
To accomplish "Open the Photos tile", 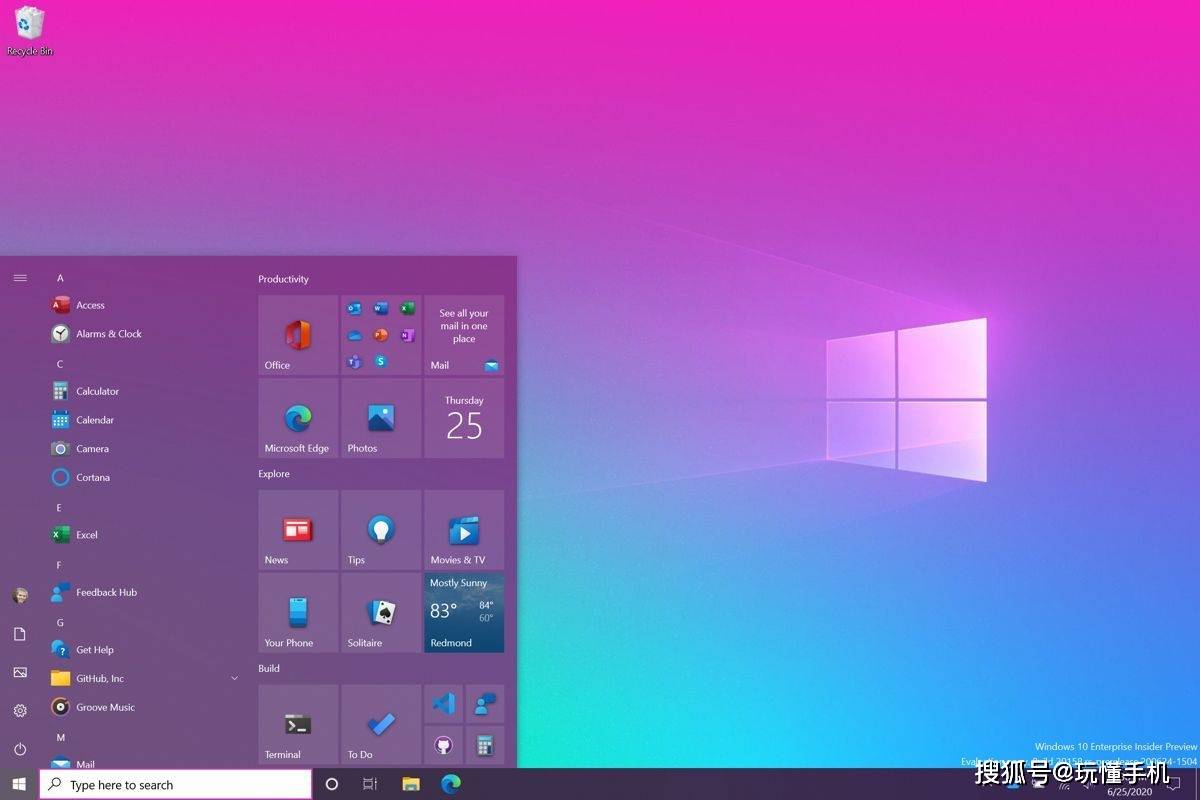I will (x=381, y=418).
